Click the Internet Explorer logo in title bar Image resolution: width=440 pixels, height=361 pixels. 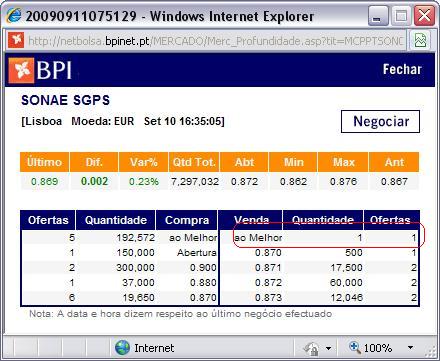[14, 16]
